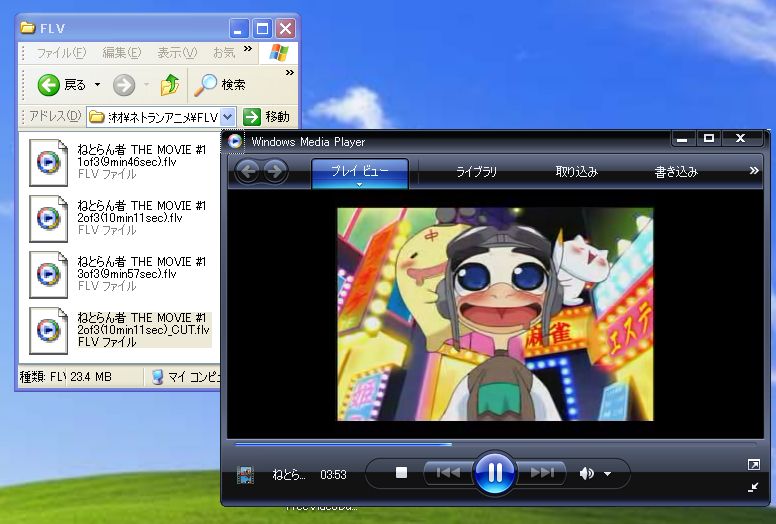Expand hidden menu items chevron
Viewport: 776px width, 524px height.
pos(248,48)
